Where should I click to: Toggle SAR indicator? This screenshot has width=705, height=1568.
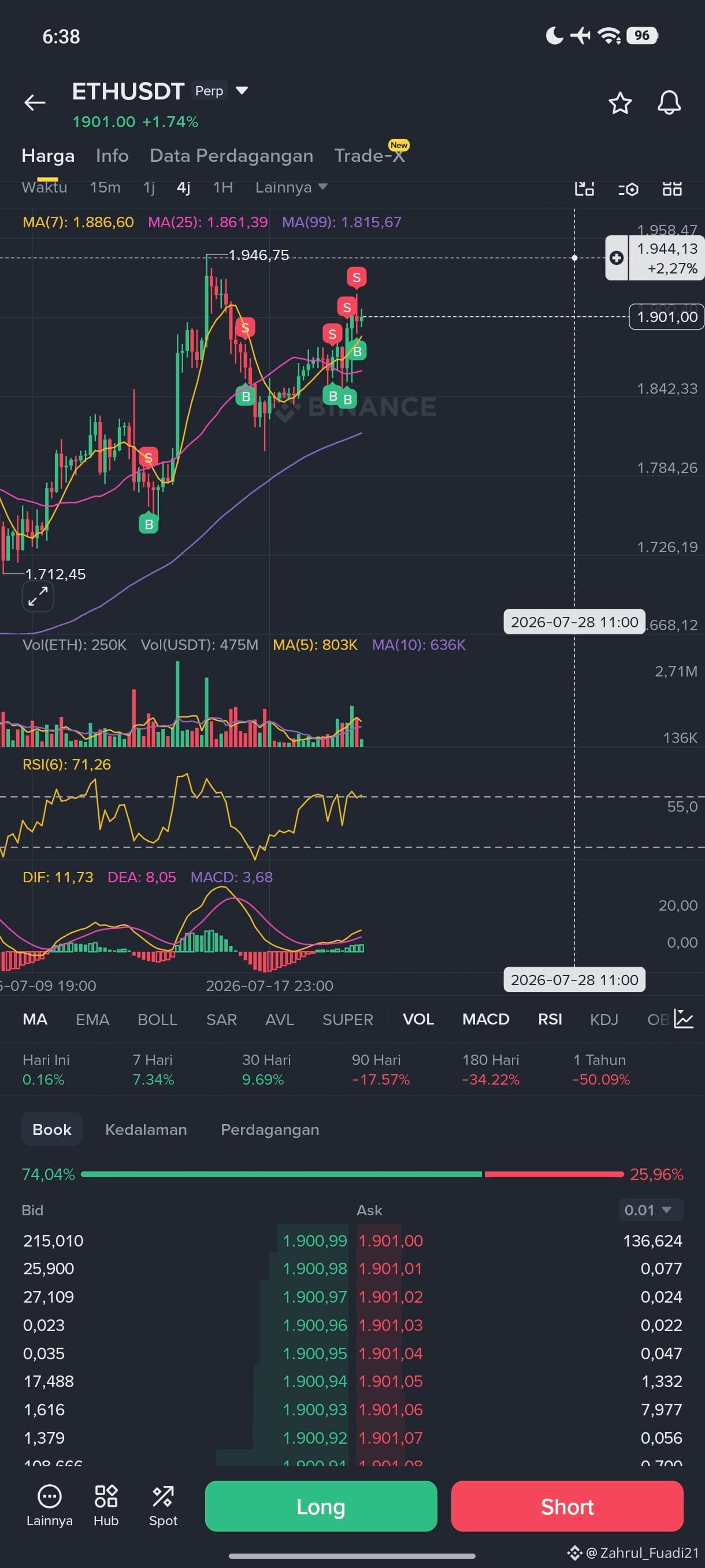click(x=221, y=1019)
